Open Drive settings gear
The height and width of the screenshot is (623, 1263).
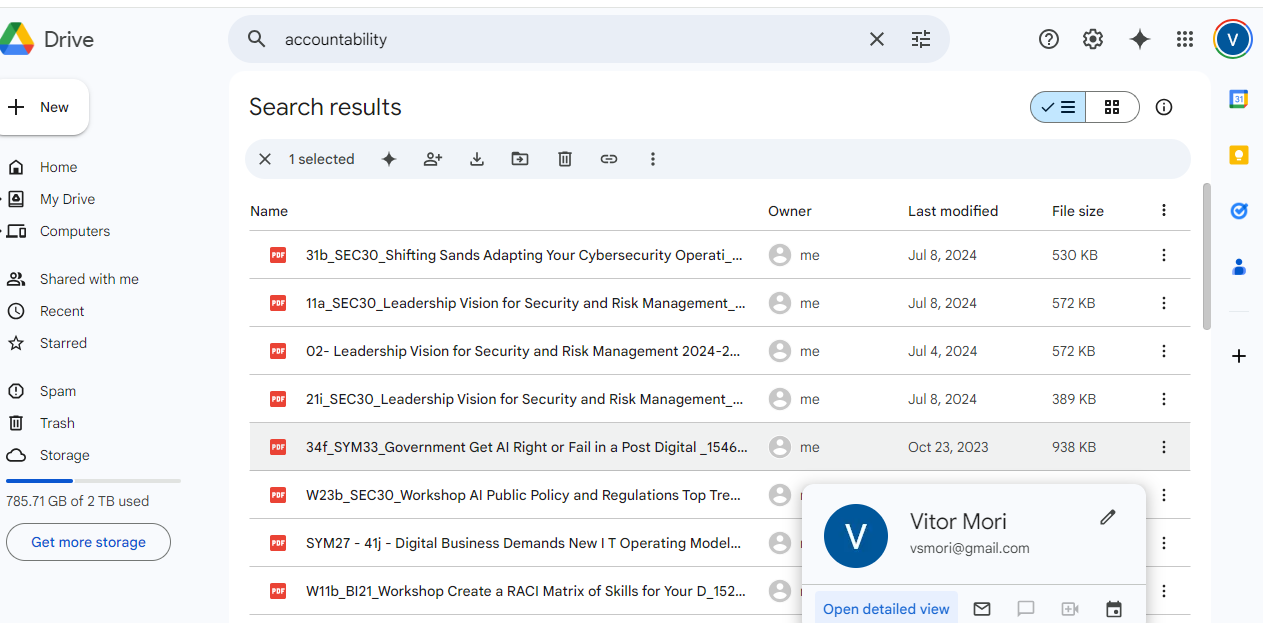[1093, 39]
